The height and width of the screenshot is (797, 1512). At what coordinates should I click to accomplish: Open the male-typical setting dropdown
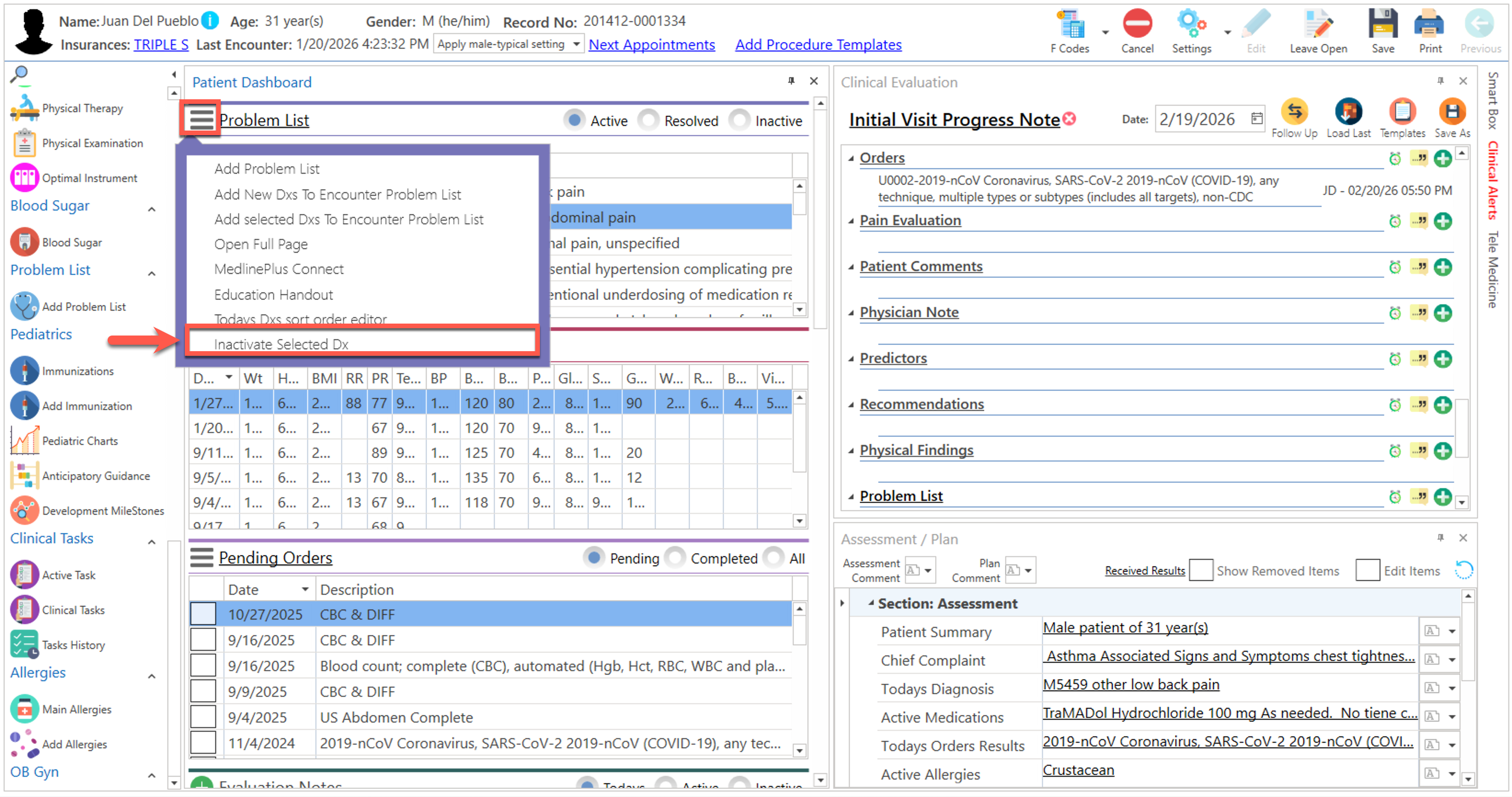coord(576,44)
